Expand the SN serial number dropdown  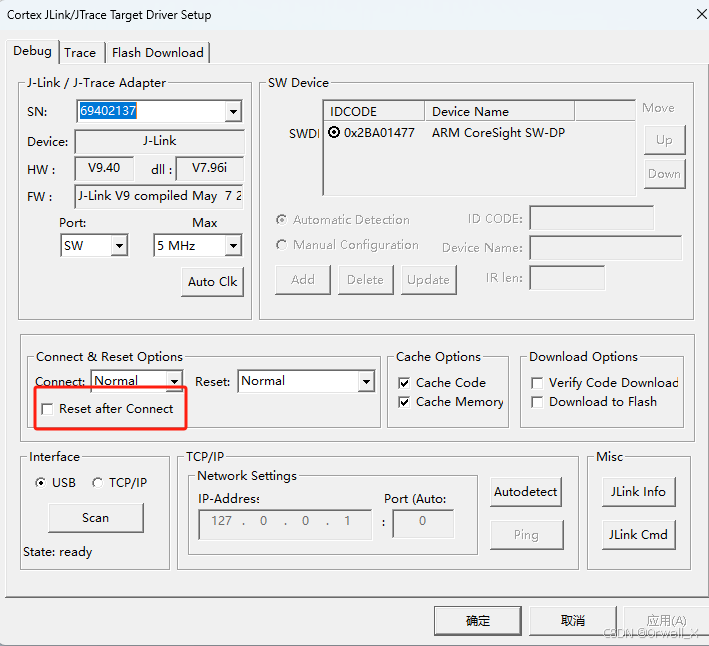tap(233, 111)
